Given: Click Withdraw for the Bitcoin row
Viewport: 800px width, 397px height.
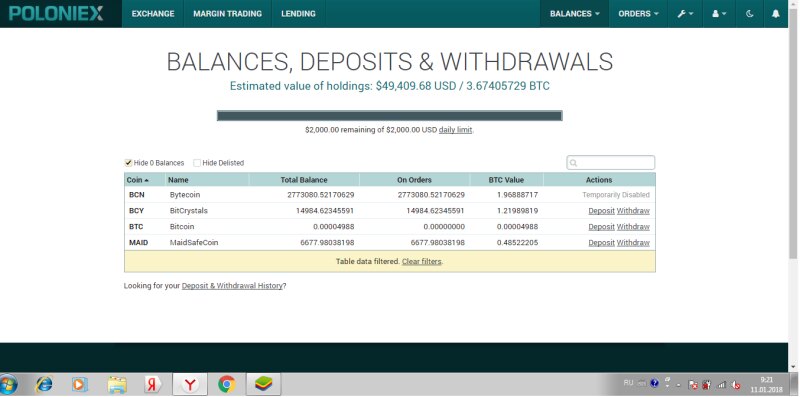Looking at the screenshot, I should point(633,227).
